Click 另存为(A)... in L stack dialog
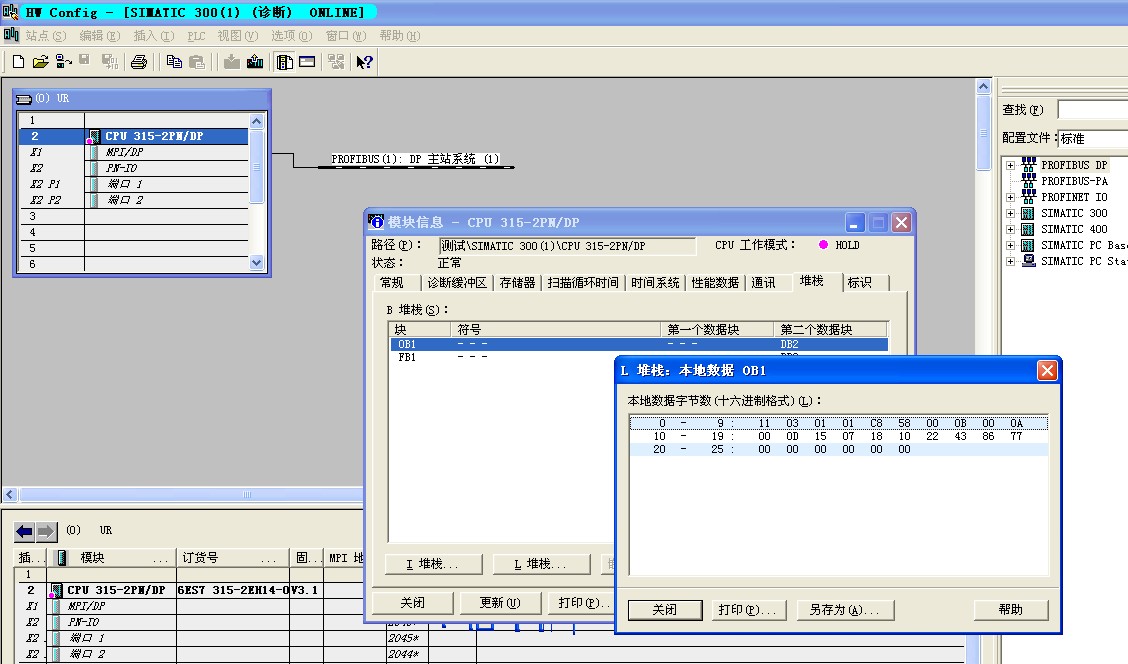 (x=845, y=610)
